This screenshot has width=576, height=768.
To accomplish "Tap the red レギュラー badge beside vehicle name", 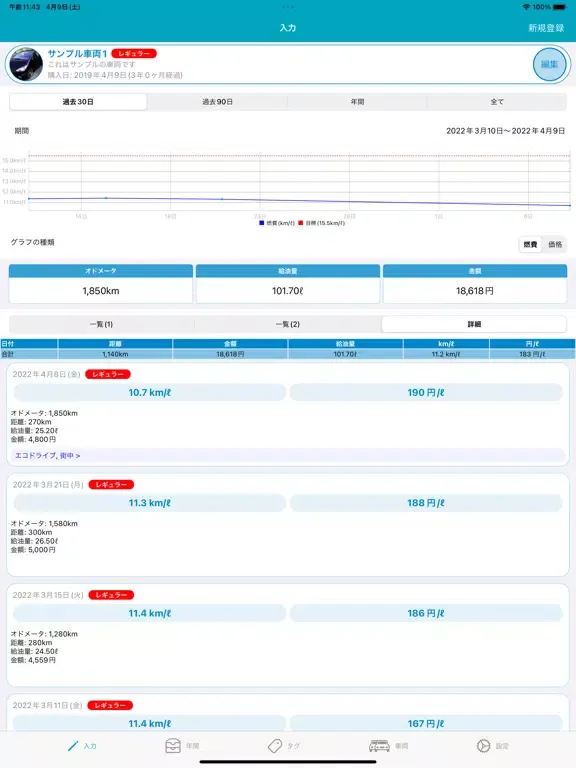I will 134,53.
